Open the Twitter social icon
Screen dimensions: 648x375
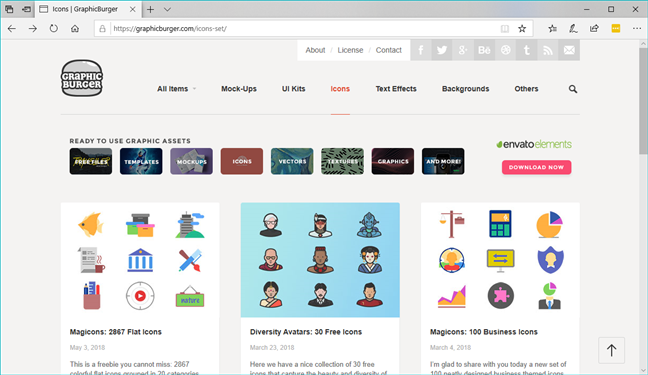(x=442, y=50)
